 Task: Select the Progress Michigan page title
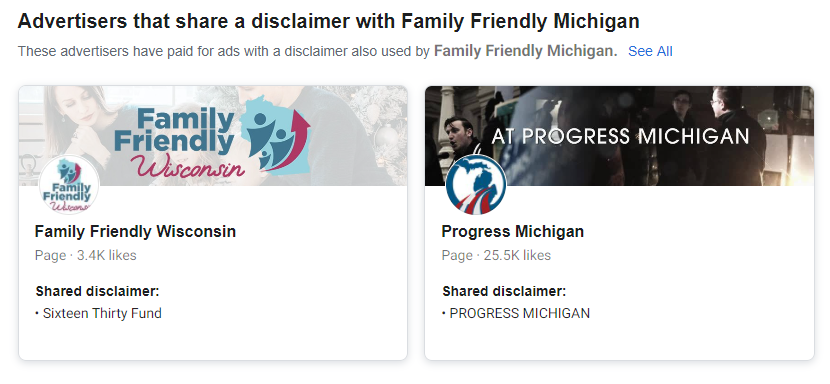click(512, 231)
